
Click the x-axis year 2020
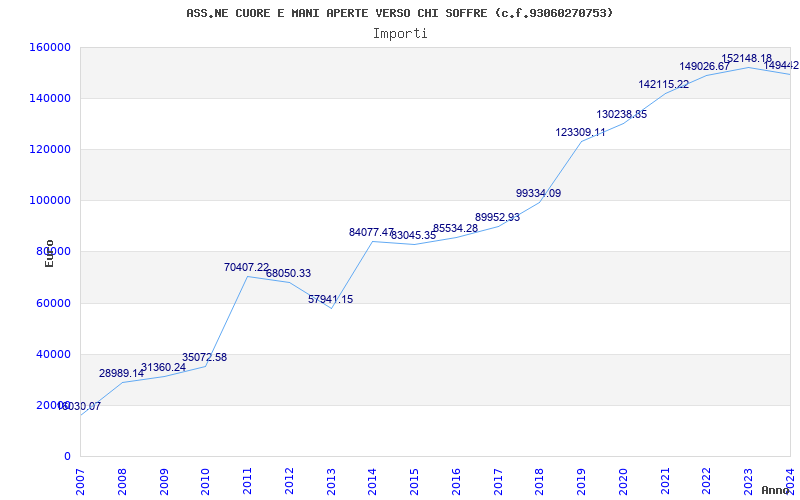click(x=623, y=482)
